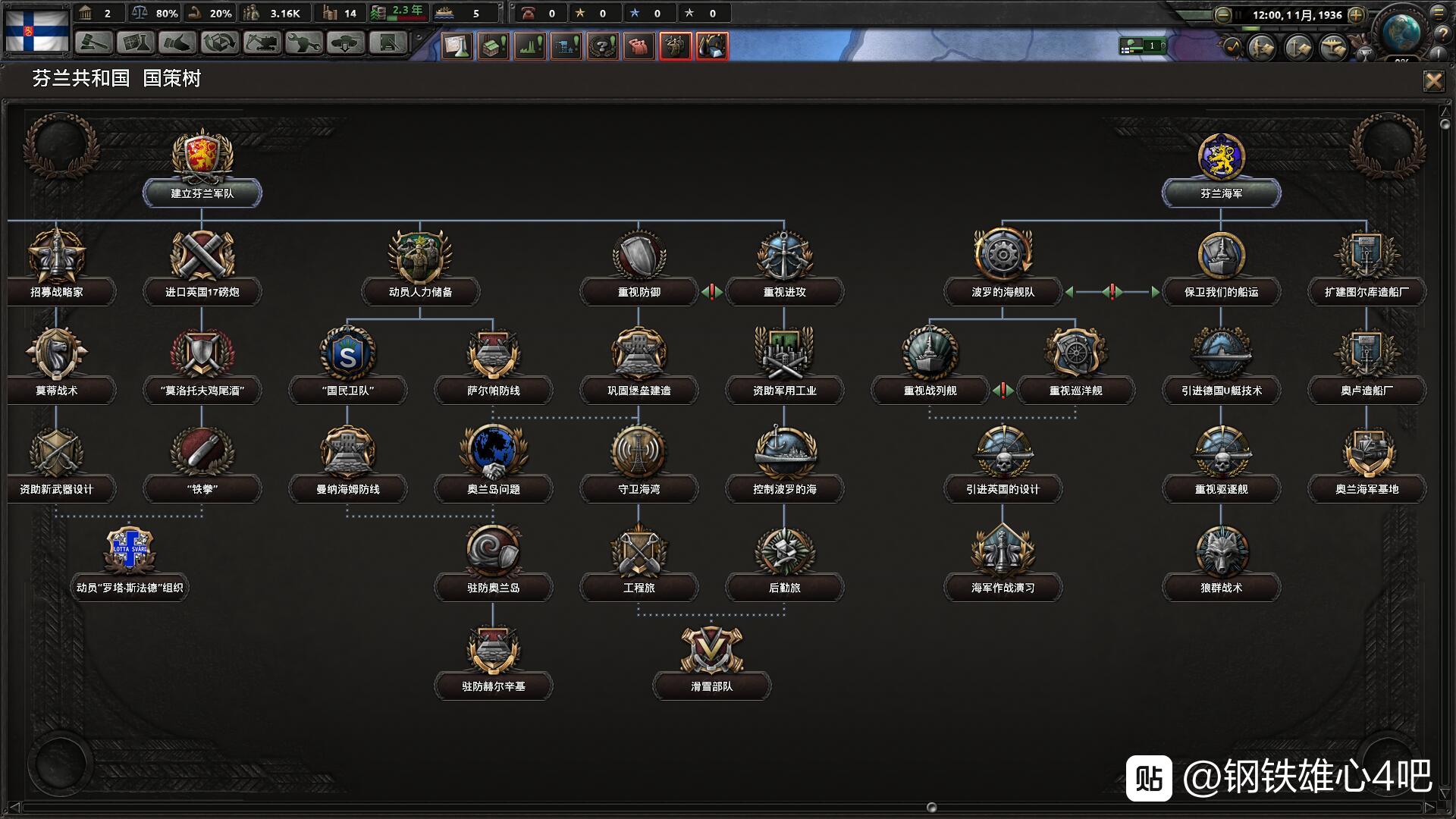Select the "国民卫队" S emblem focus

point(347,366)
